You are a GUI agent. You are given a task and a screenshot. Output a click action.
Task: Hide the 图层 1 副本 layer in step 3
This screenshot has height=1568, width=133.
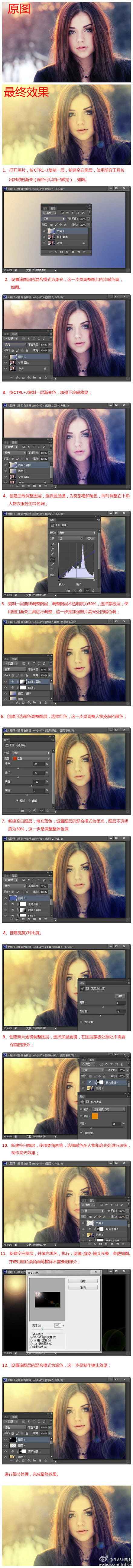(x=5, y=465)
